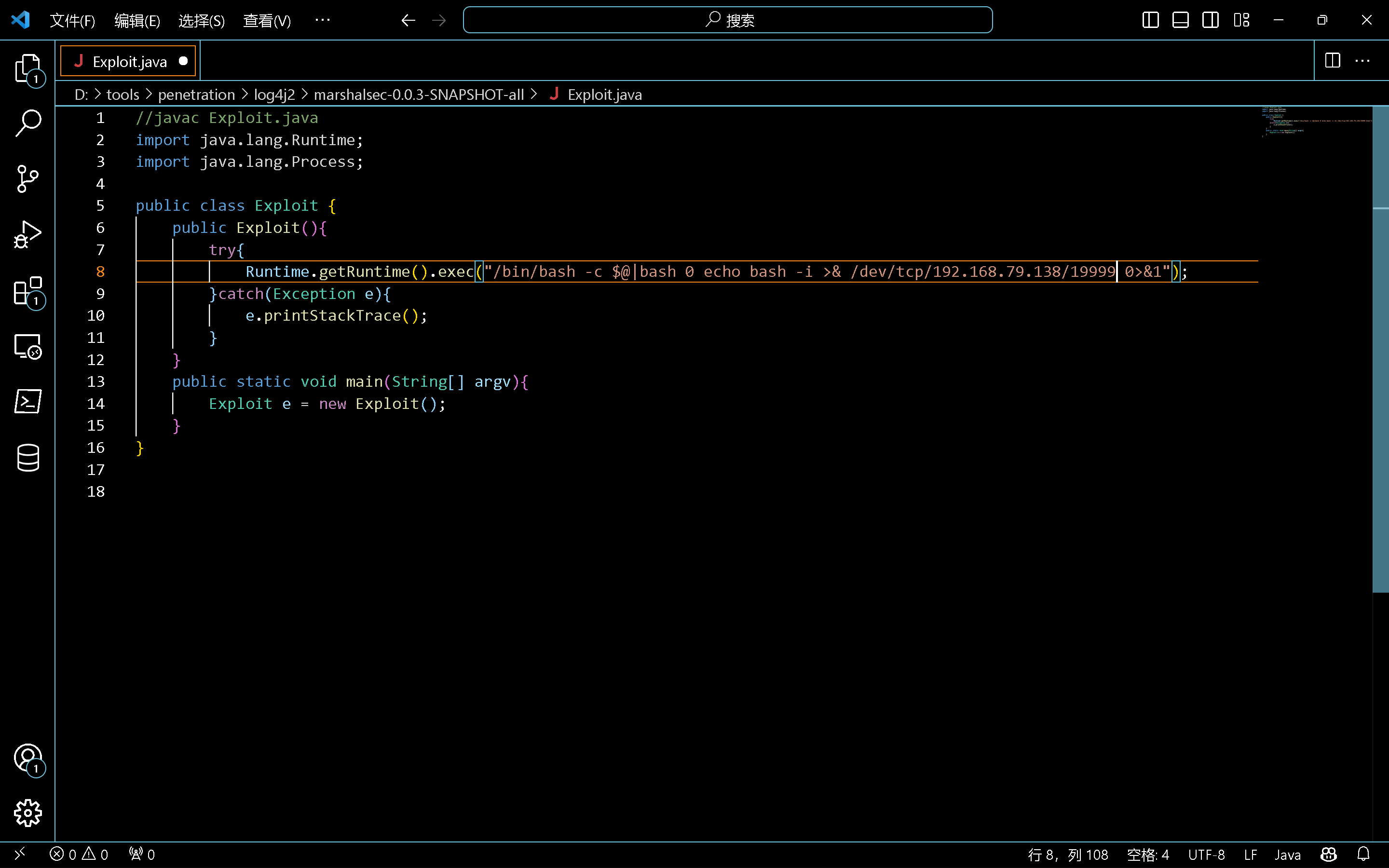
Task: Close the unsaved Exploit.java tab dot
Action: (183, 61)
